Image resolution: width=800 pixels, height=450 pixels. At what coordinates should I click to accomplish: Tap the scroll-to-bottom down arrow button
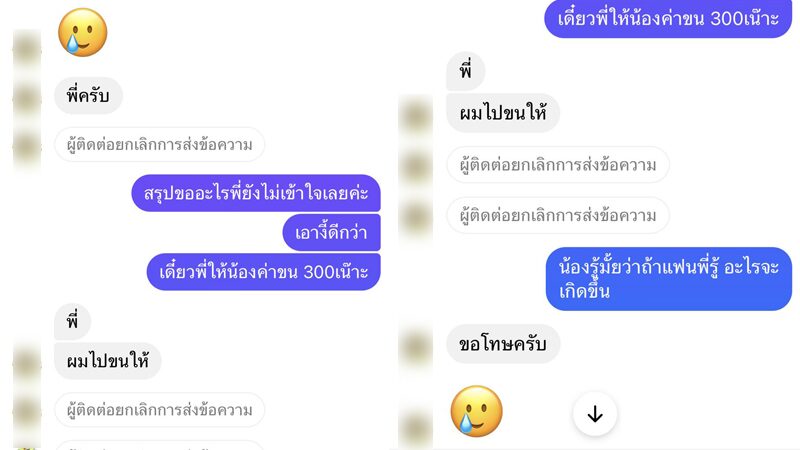(595, 414)
